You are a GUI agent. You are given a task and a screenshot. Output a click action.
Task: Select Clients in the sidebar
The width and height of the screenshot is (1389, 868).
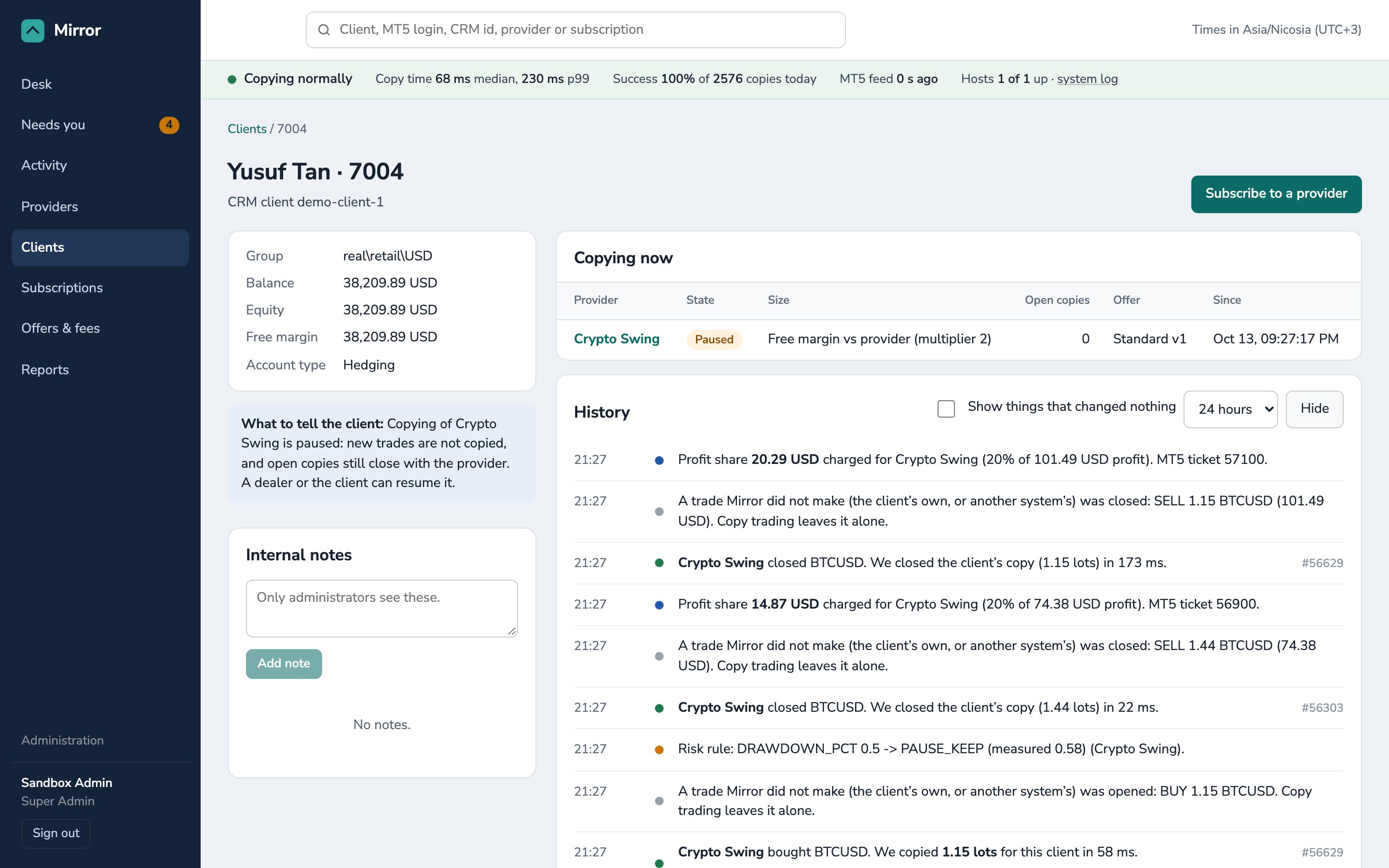(x=100, y=247)
